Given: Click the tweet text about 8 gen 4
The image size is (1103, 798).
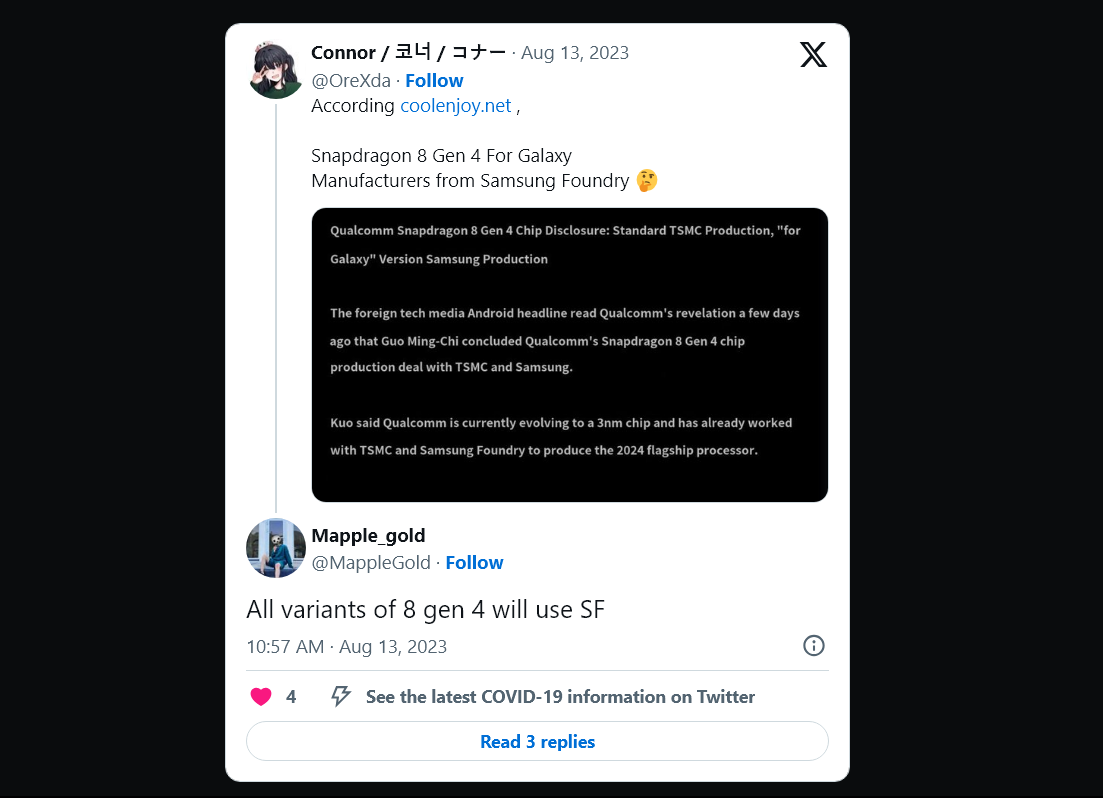Looking at the screenshot, I should (x=425, y=609).
